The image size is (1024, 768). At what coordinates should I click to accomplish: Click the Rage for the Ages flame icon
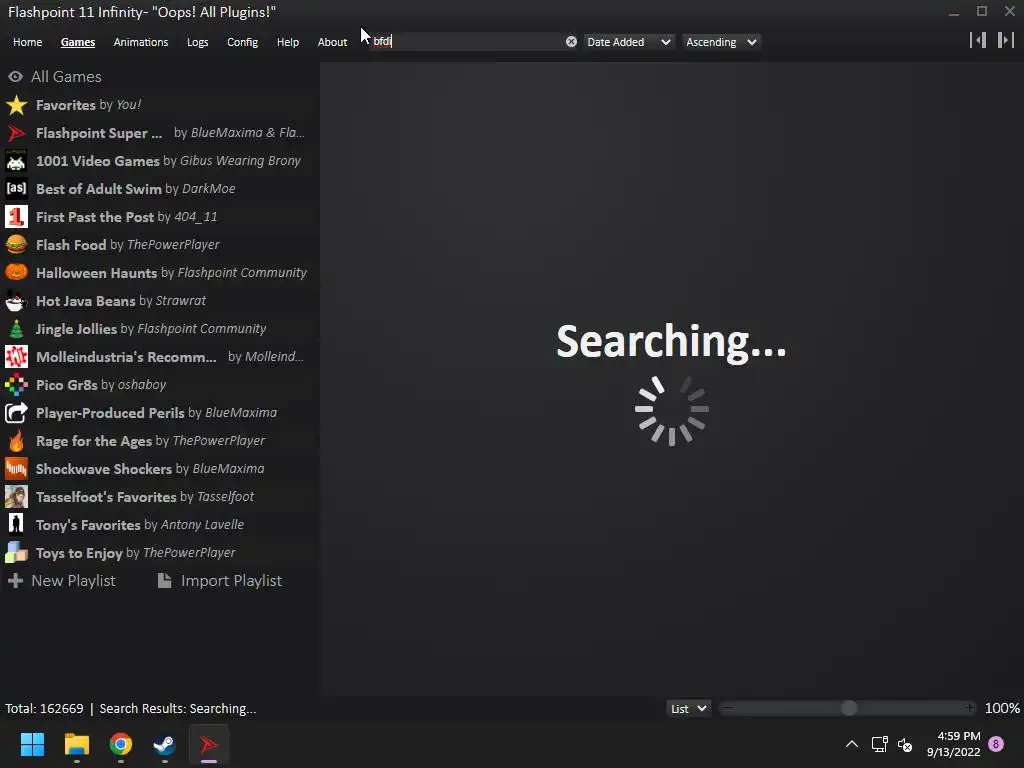[16, 441]
